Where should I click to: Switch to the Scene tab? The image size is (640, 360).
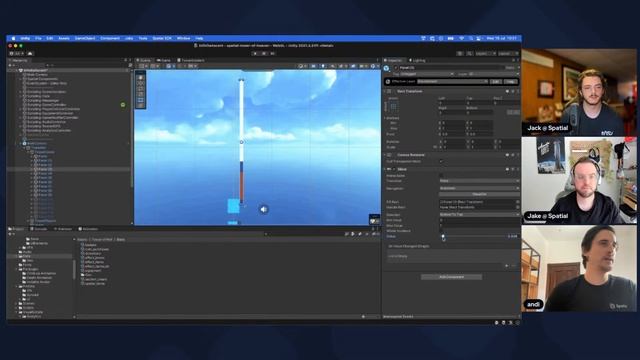[144, 60]
